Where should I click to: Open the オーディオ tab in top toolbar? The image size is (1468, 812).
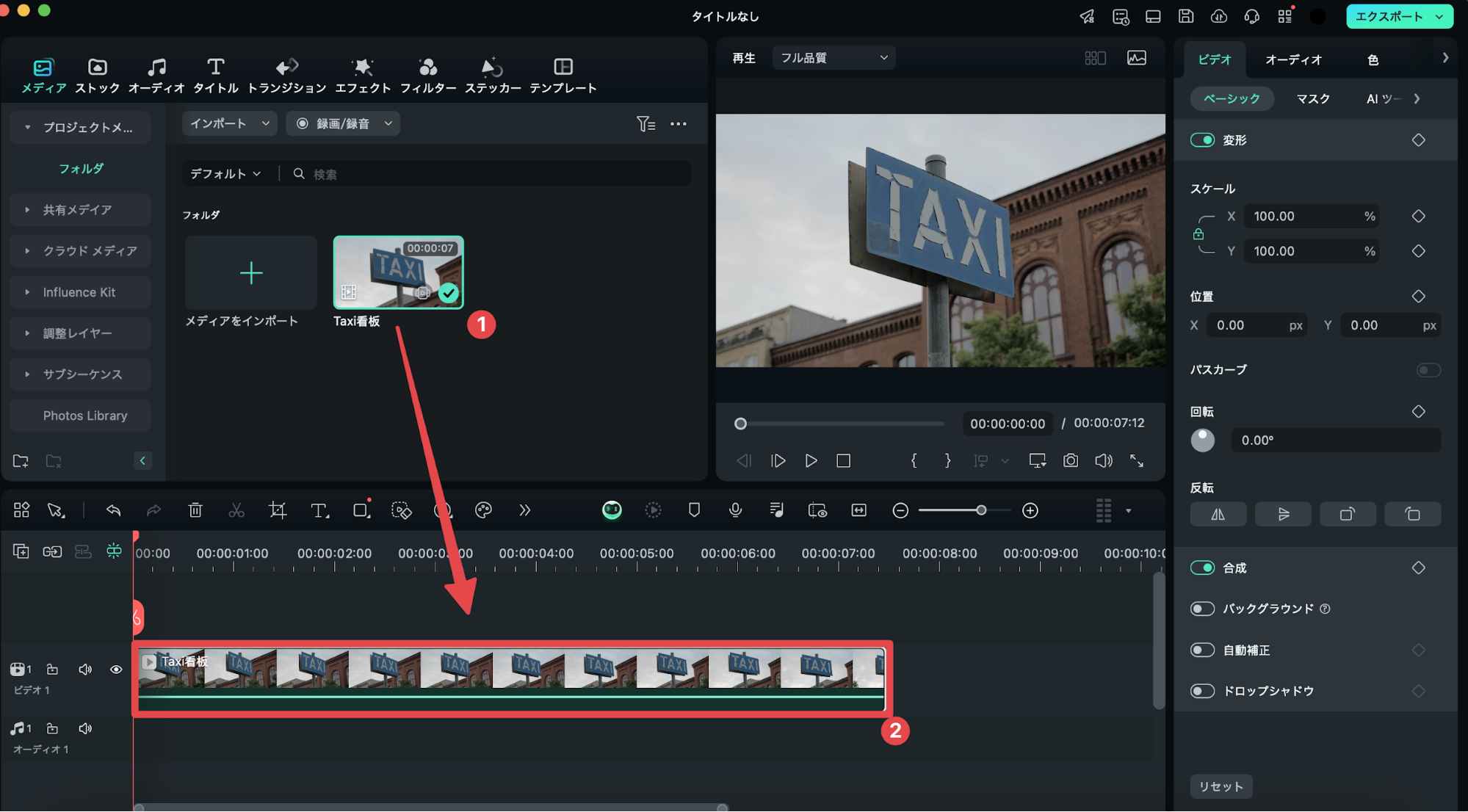[x=156, y=76]
